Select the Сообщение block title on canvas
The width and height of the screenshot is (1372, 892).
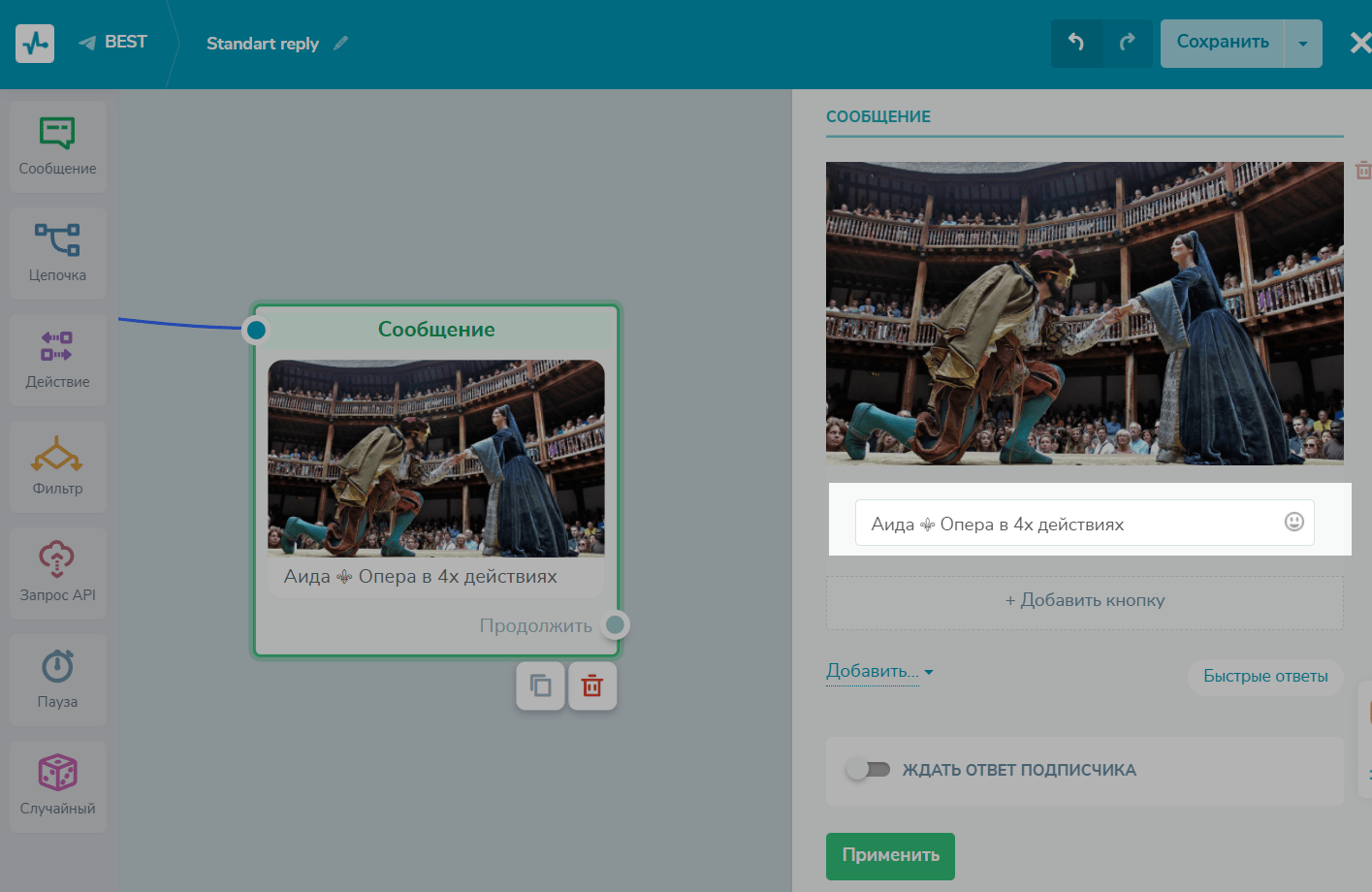pos(436,330)
